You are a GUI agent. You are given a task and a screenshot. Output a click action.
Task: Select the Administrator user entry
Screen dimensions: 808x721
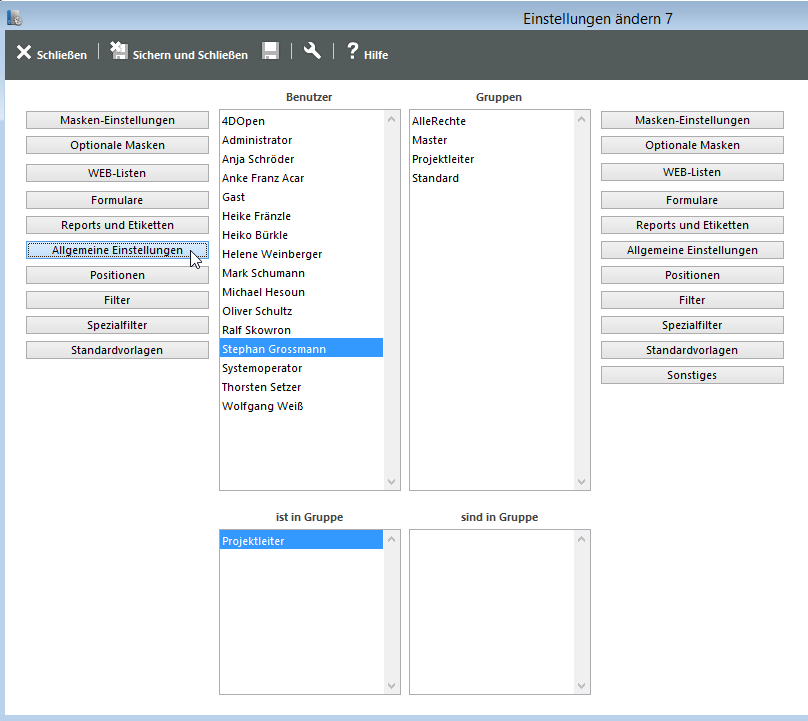[x=257, y=140]
